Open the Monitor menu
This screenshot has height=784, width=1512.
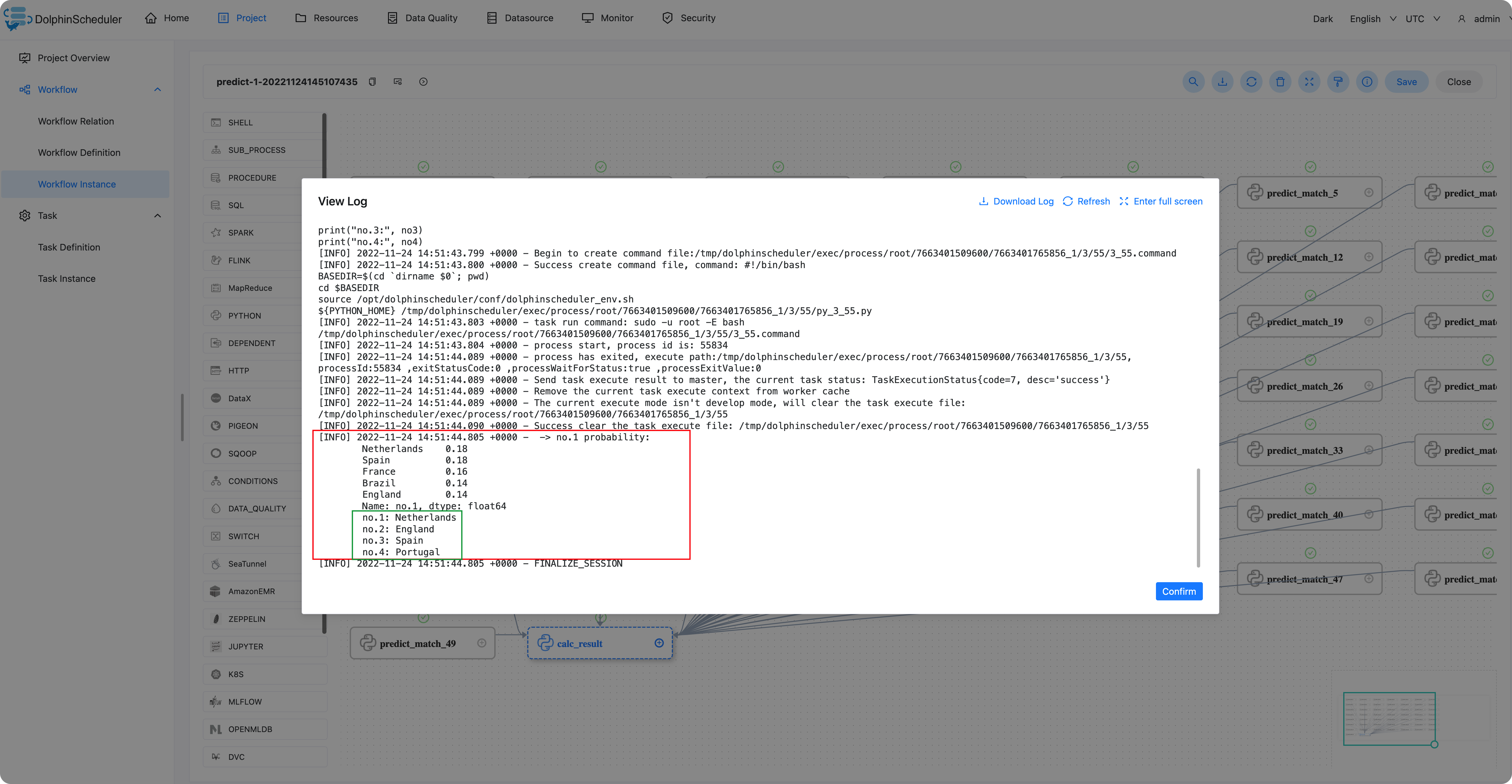coord(608,18)
